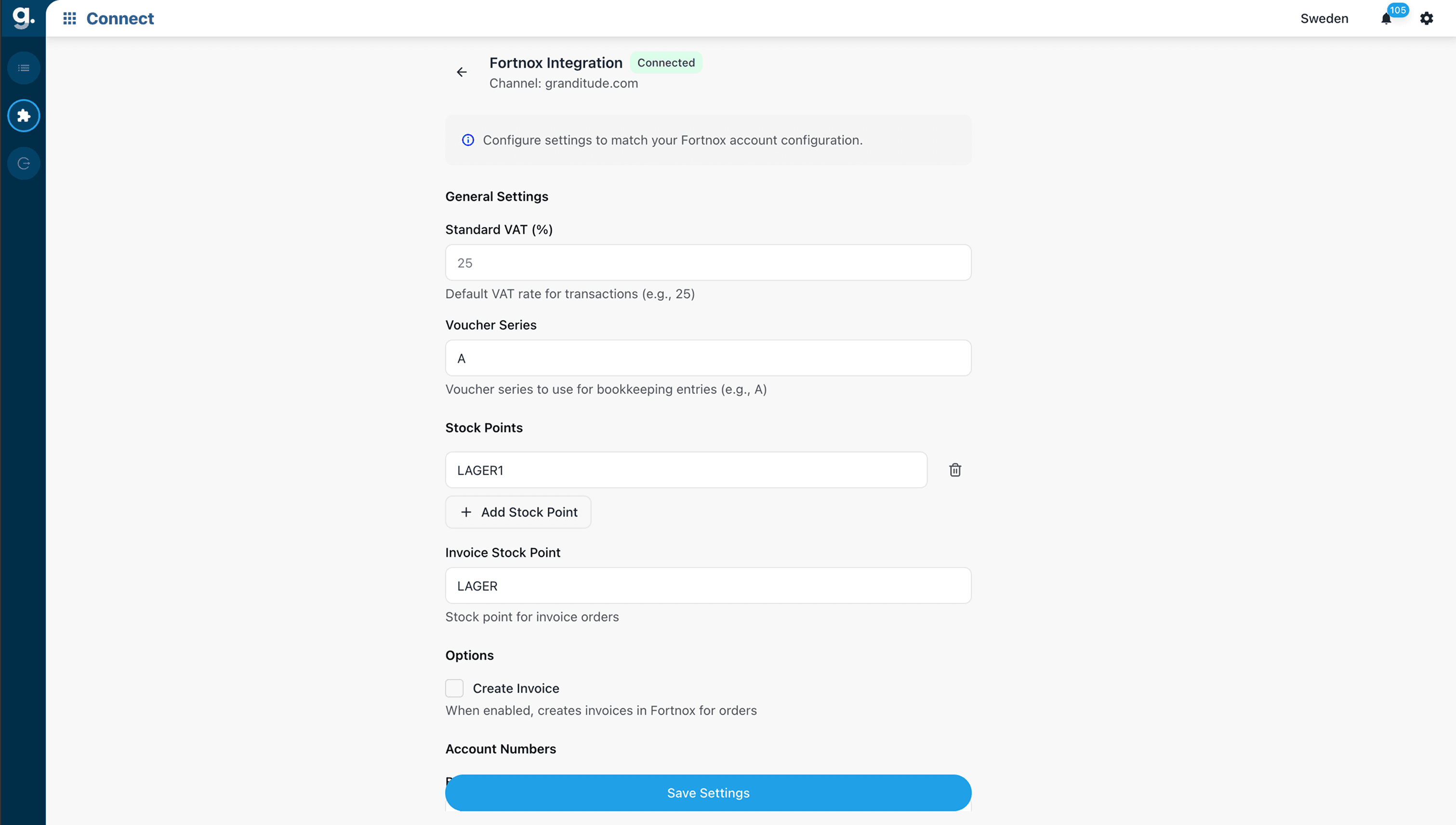Open the integrations puzzle icon in sidebar
This screenshot has height=825, width=1456.
[23, 116]
